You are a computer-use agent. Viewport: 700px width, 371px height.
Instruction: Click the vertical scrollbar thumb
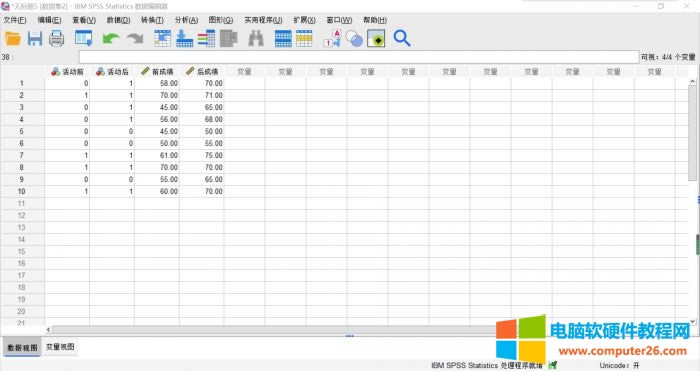point(692,133)
